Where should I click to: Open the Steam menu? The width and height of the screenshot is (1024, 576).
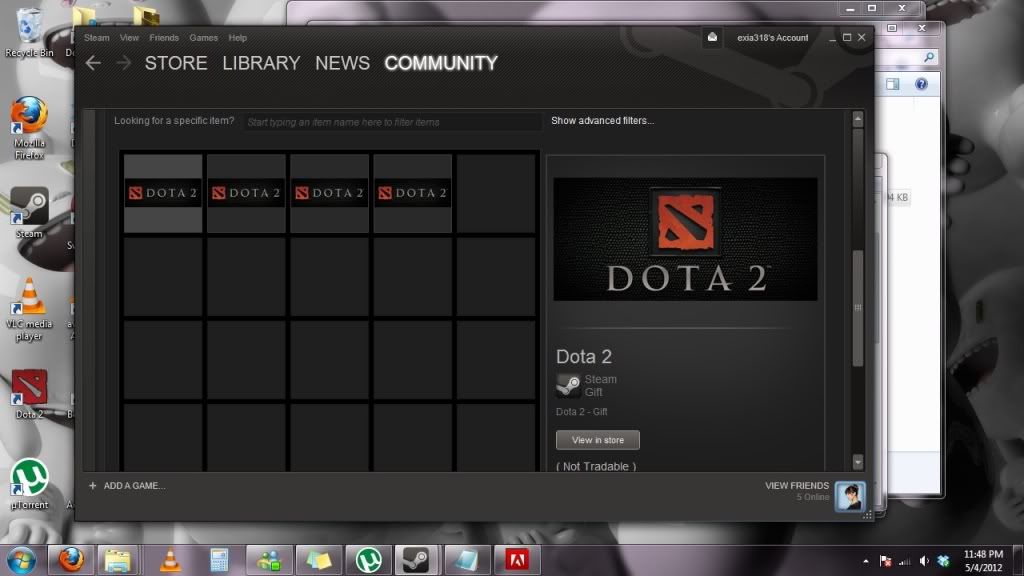click(97, 38)
